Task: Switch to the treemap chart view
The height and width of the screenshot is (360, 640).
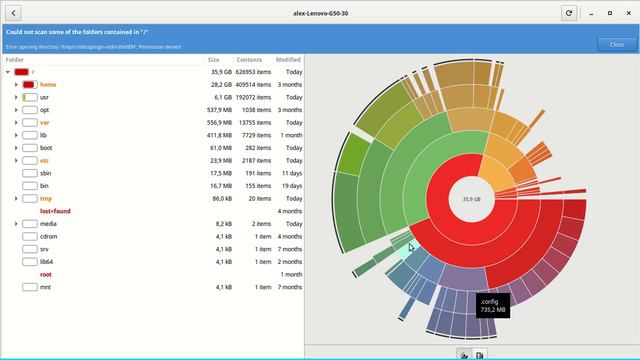Action: (480, 356)
